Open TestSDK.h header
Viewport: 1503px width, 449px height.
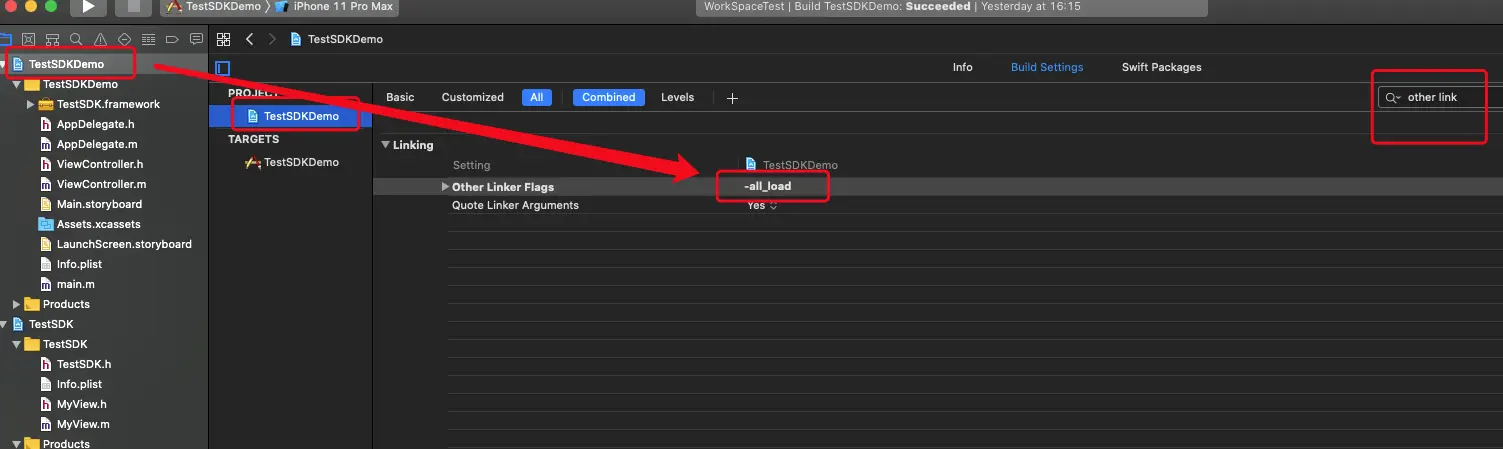84,364
